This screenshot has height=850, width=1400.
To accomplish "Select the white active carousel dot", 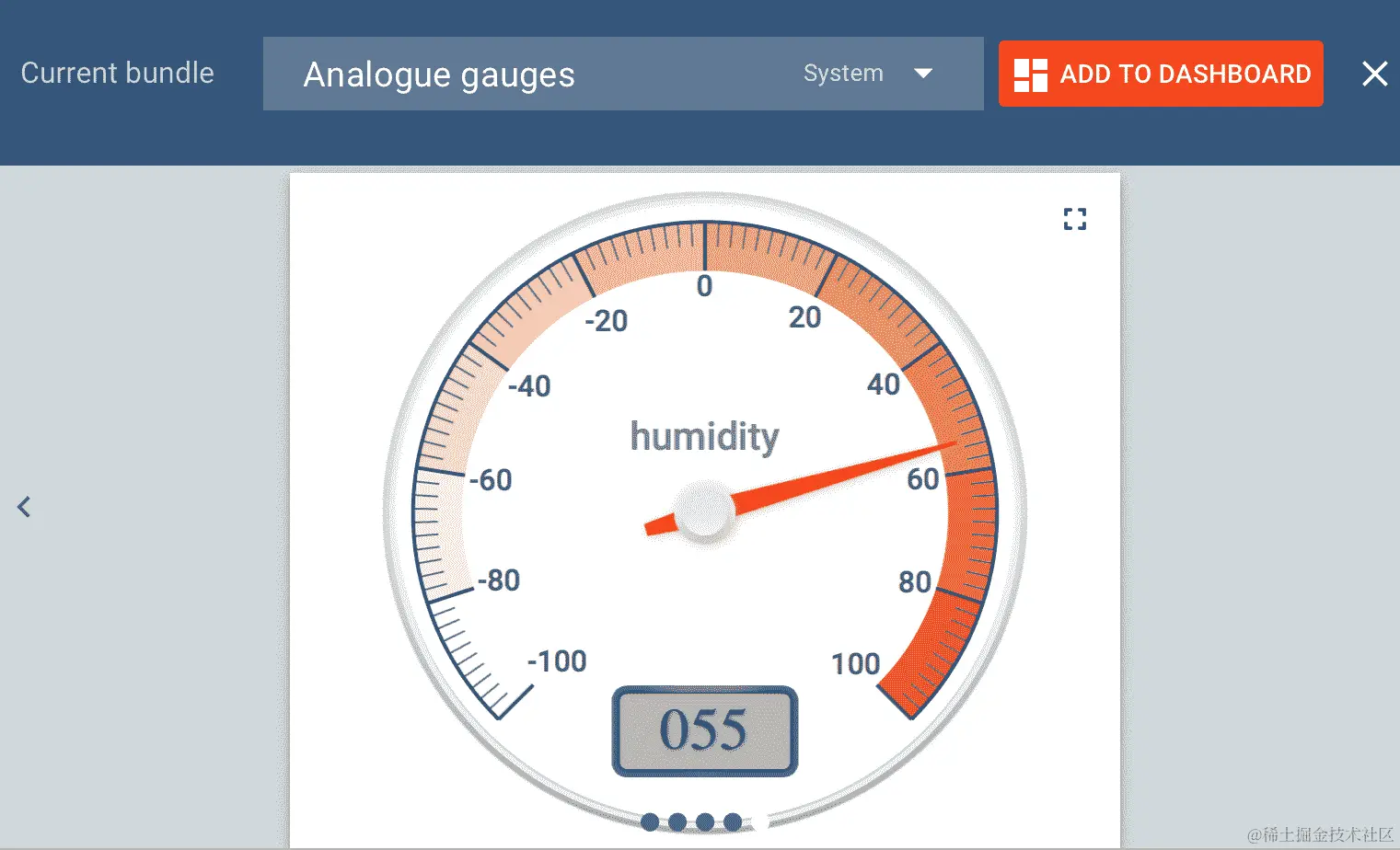I will pyautogui.click(x=760, y=821).
